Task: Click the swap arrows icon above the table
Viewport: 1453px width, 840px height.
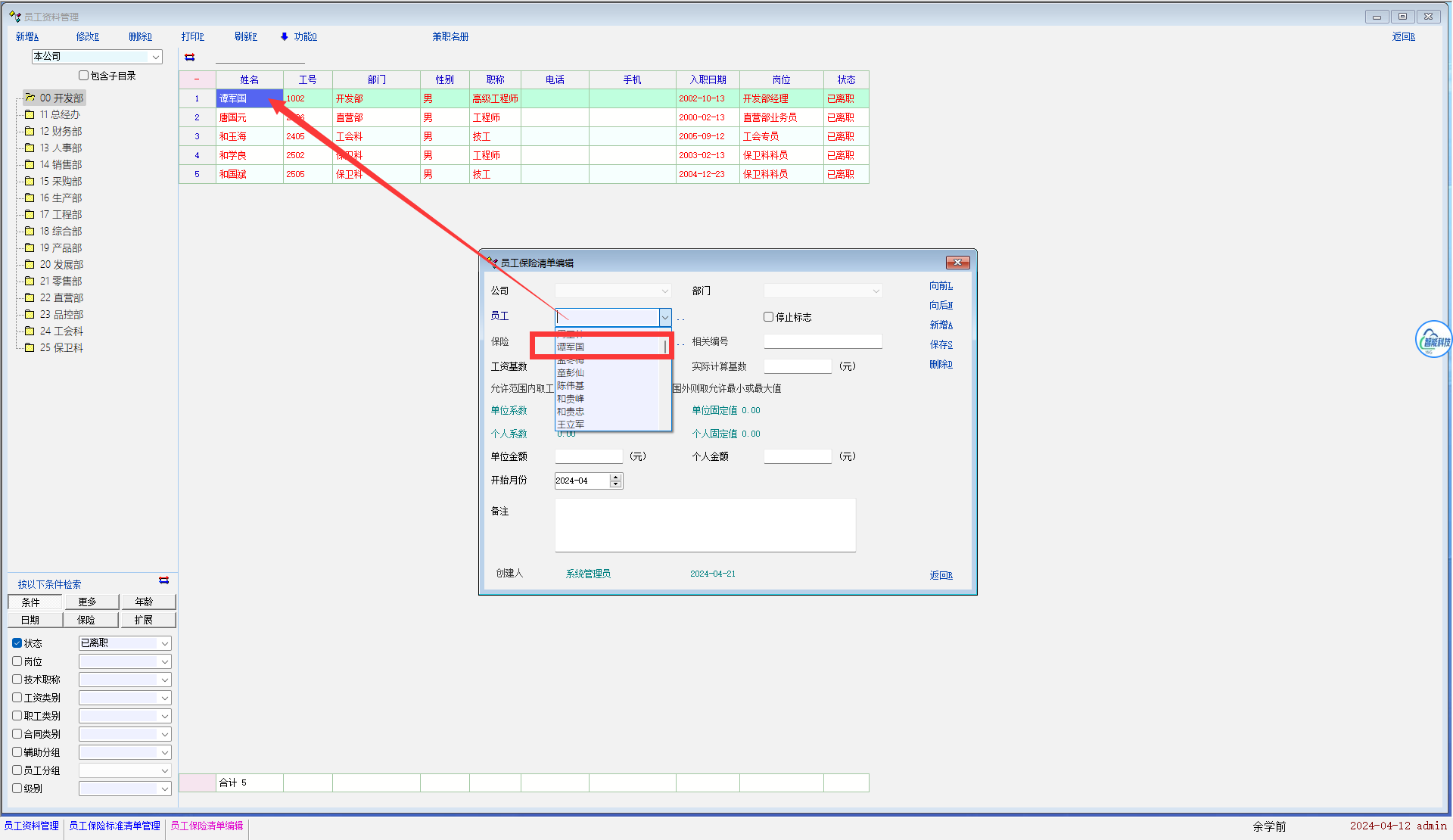Action: (190, 58)
